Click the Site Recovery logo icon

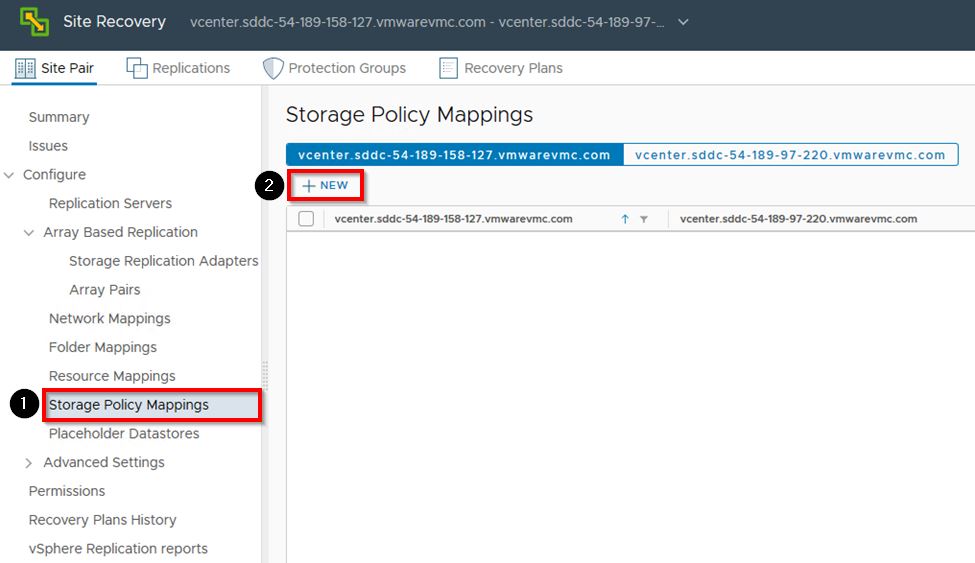coord(34,22)
